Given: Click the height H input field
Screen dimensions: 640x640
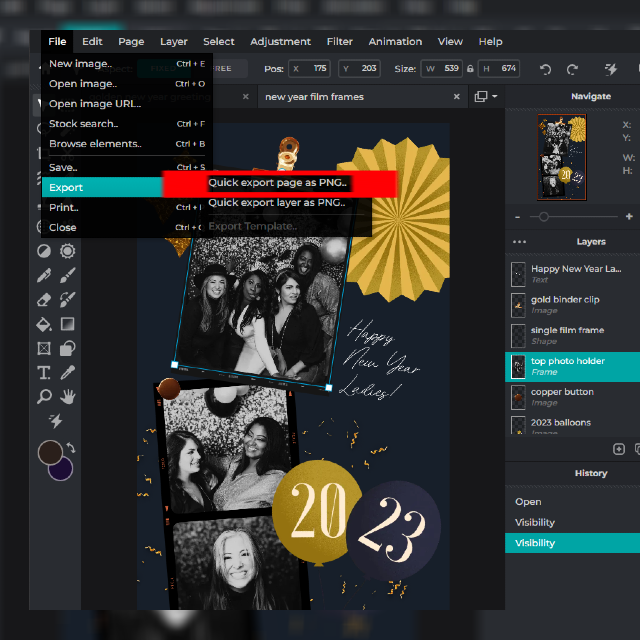Looking at the screenshot, I should click(498, 69).
